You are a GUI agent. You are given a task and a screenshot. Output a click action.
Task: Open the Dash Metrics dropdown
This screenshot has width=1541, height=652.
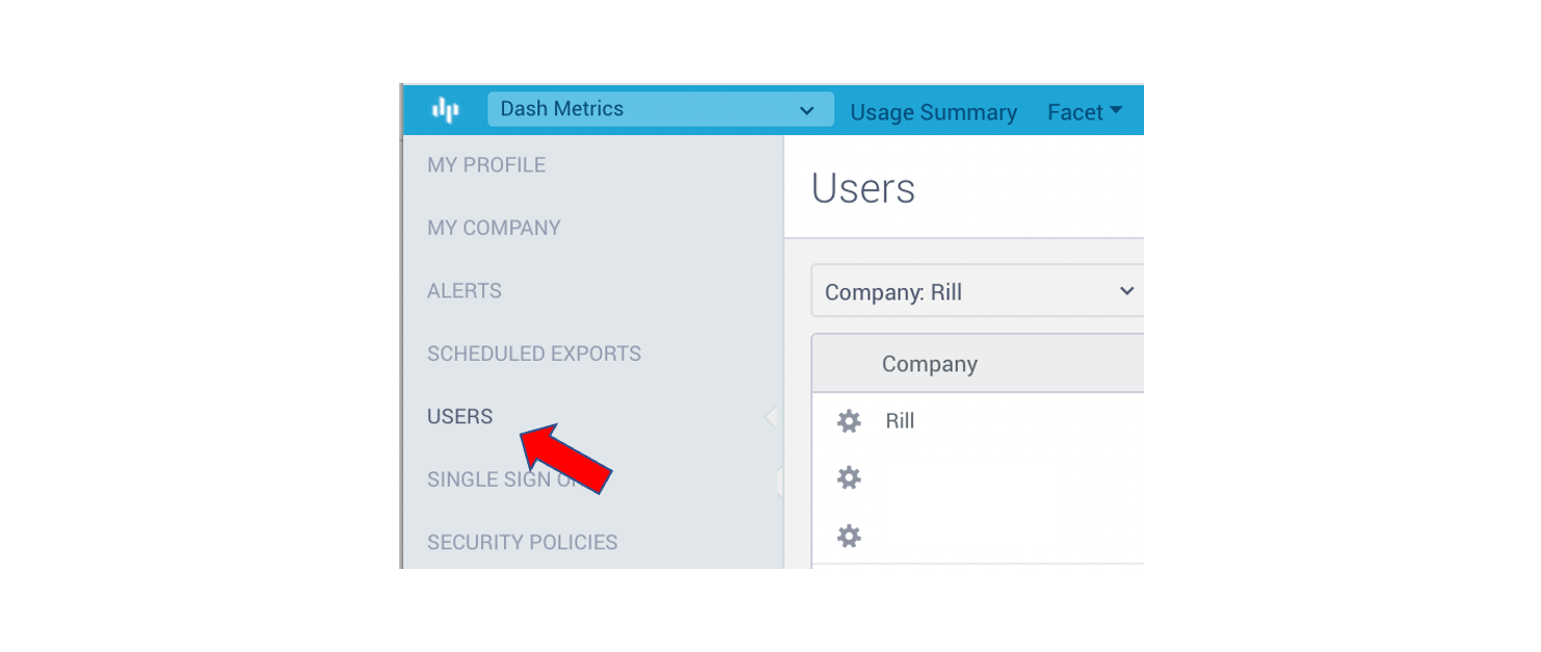(660, 109)
